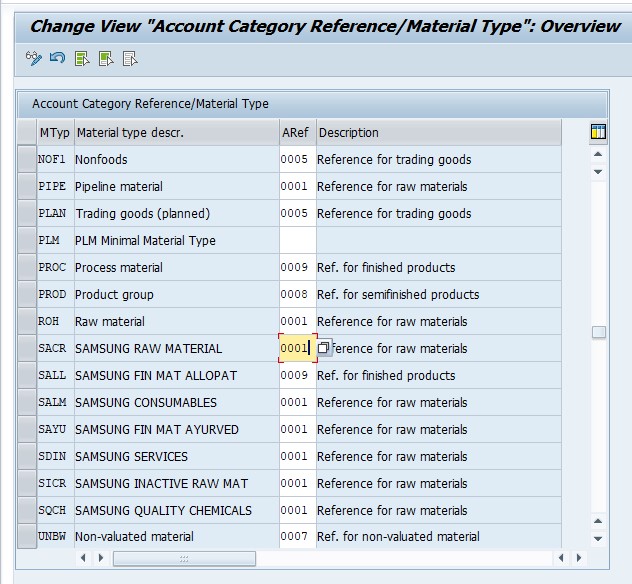The width and height of the screenshot is (632, 584).
Task: Click the Select Block toolbar icon
Action: pyautogui.click(x=106, y=59)
